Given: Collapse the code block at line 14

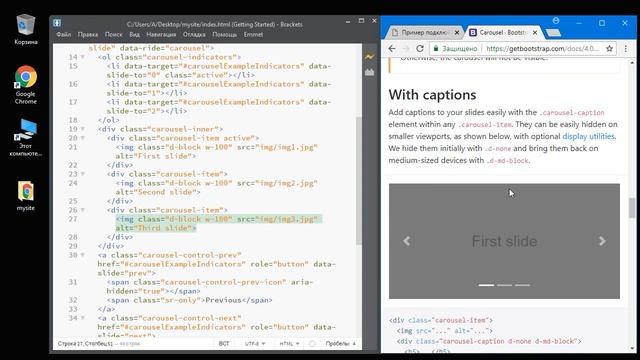Looking at the screenshot, I should tap(83, 57).
